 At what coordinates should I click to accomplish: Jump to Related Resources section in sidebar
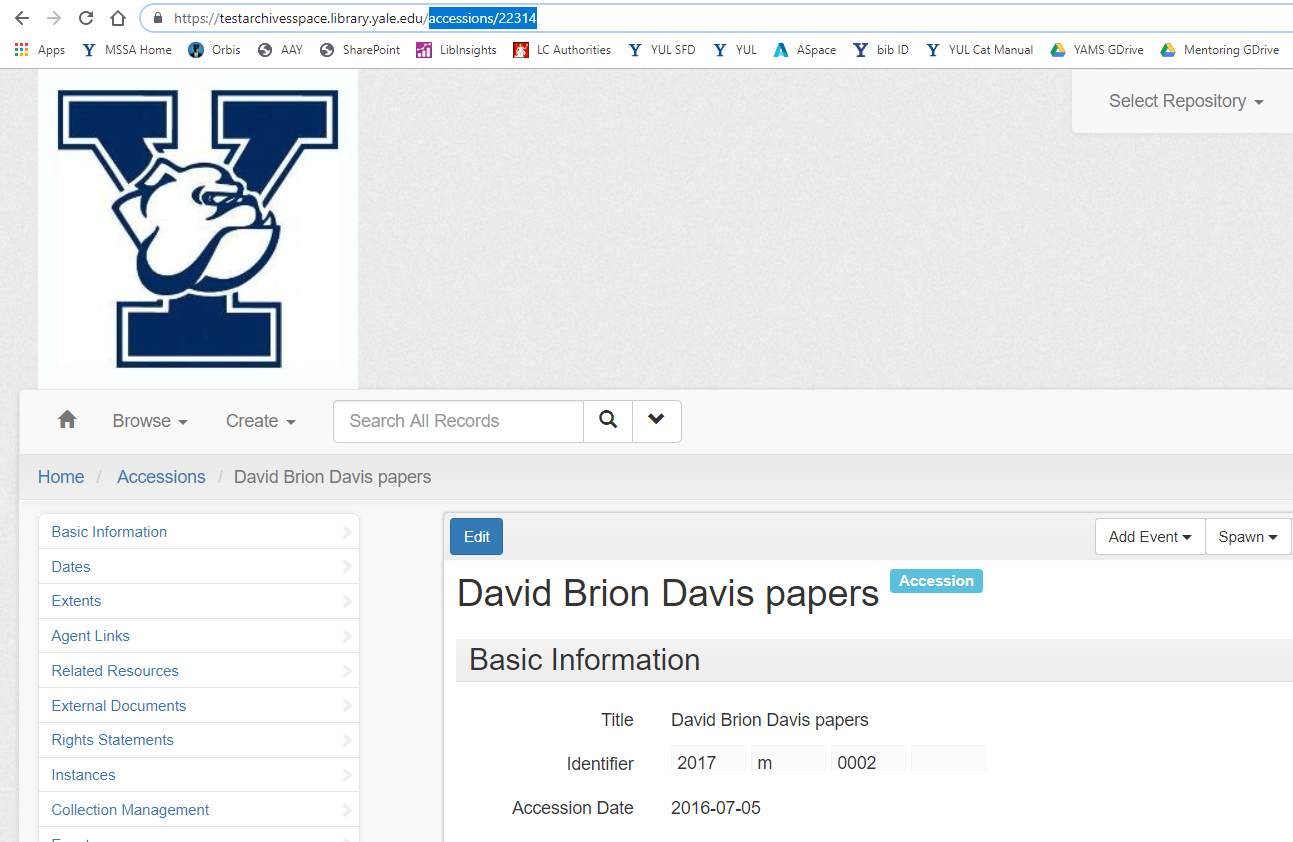pyautogui.click(x=198, y=671)
